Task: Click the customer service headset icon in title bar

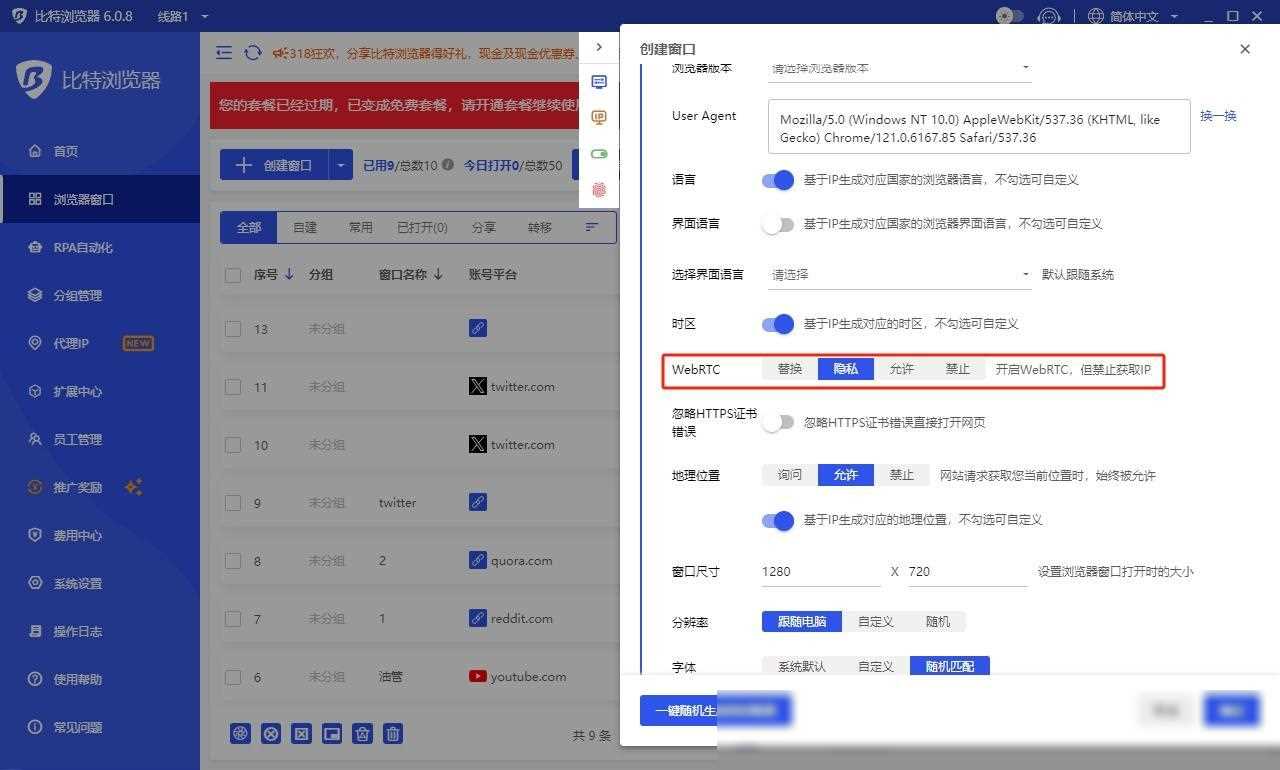Action: coord(1048,16)
